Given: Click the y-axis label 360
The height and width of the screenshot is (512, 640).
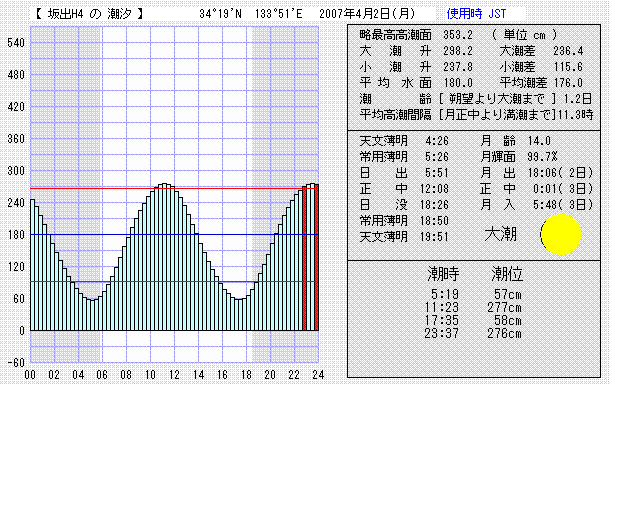Looking at the screenshot, I should click(x=16, y=138).
